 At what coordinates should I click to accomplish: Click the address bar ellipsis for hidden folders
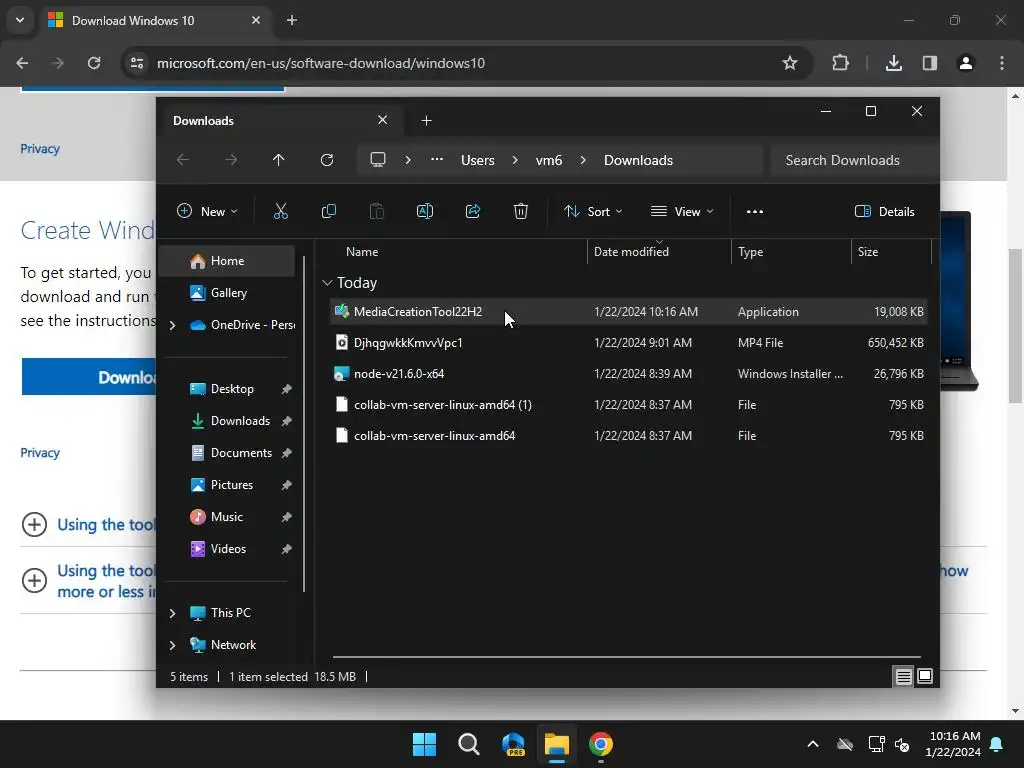[x=437, y=160]
